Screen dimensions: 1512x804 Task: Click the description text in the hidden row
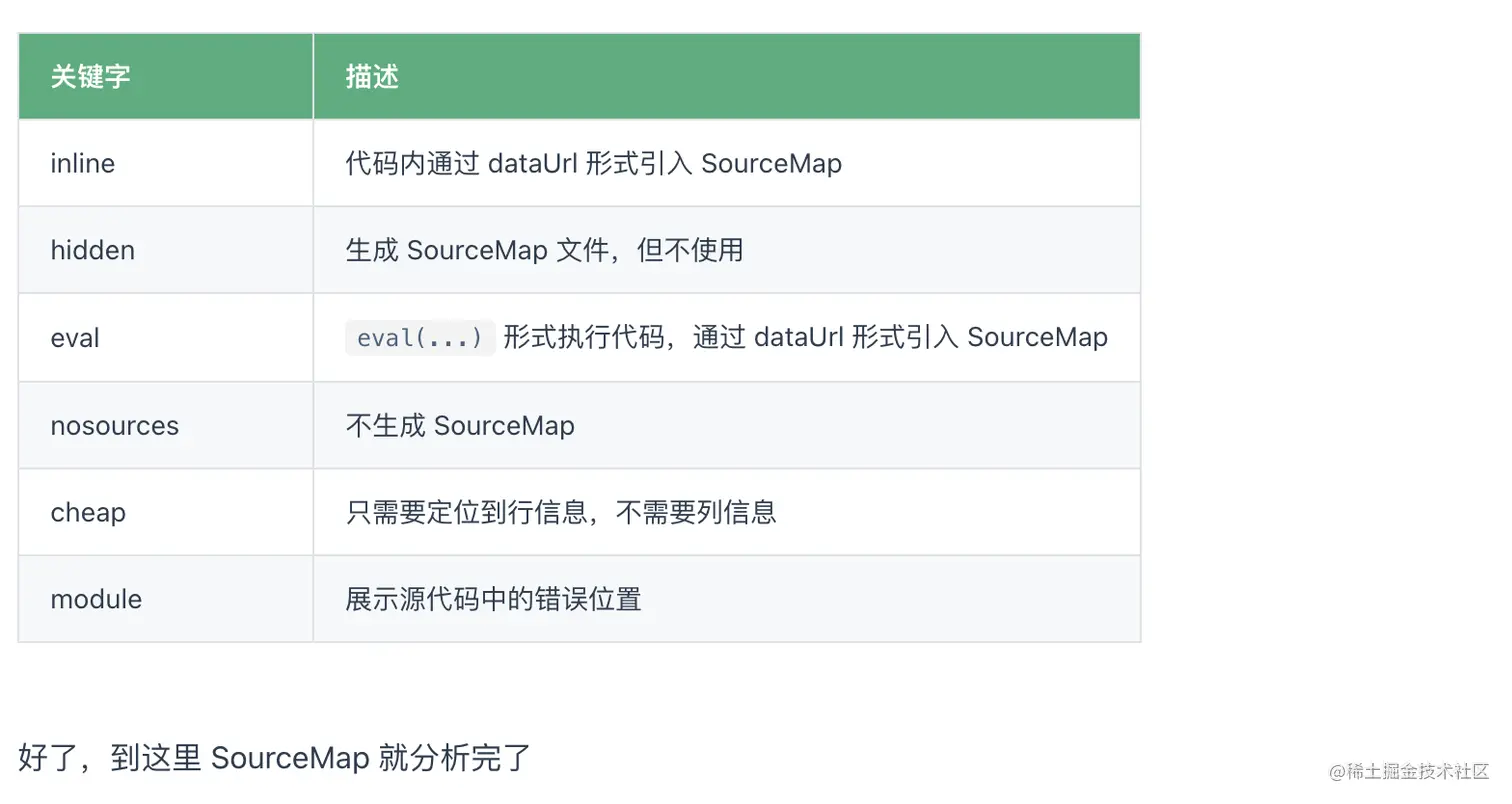544,250
